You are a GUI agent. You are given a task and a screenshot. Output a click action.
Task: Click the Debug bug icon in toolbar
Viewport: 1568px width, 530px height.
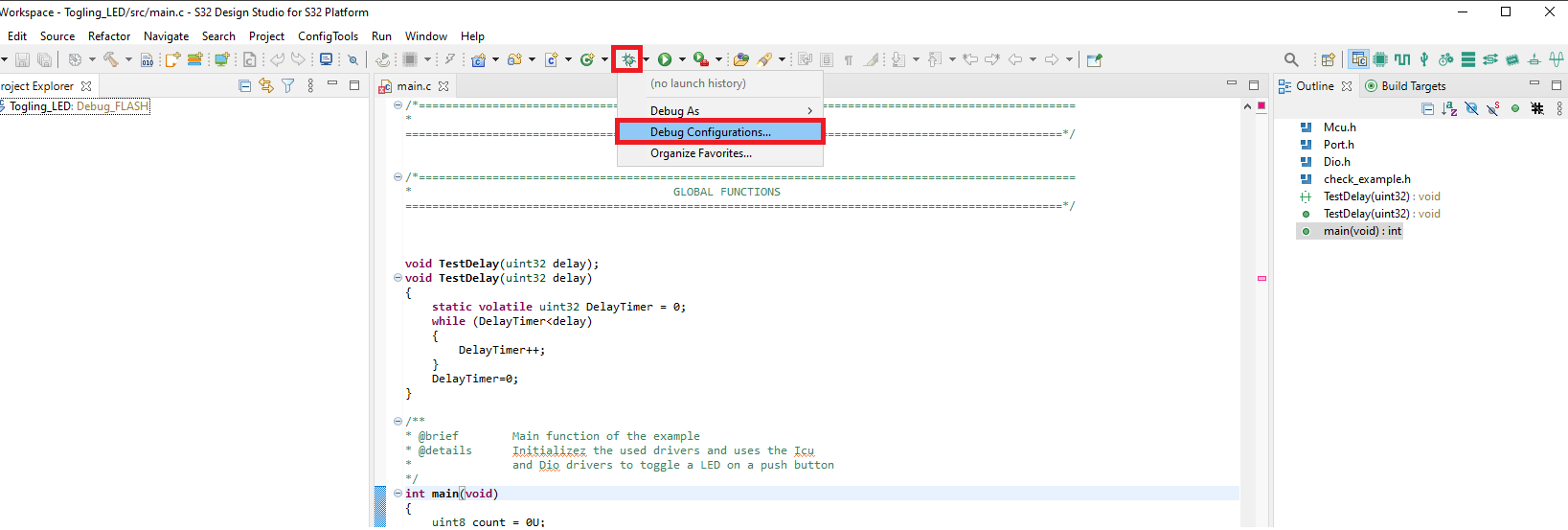point(628,59)
